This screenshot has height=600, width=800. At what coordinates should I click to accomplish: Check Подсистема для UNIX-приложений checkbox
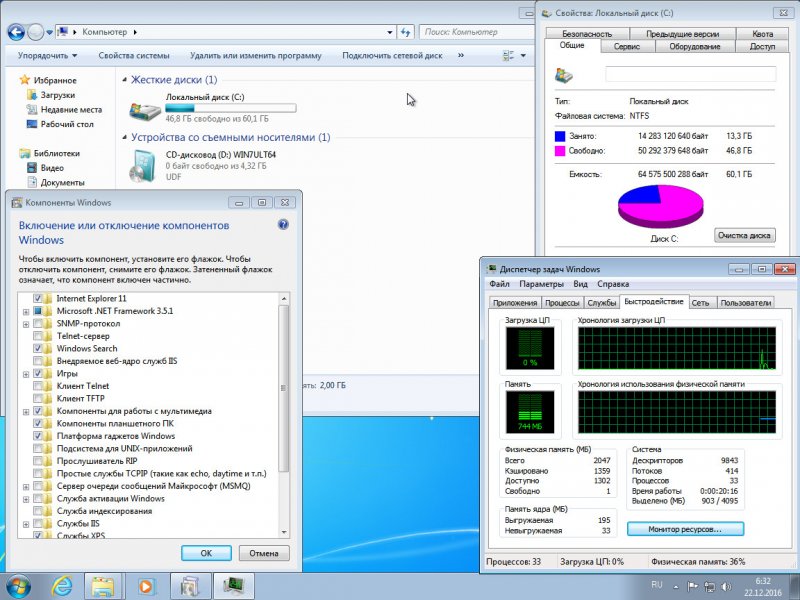[38, 448]
